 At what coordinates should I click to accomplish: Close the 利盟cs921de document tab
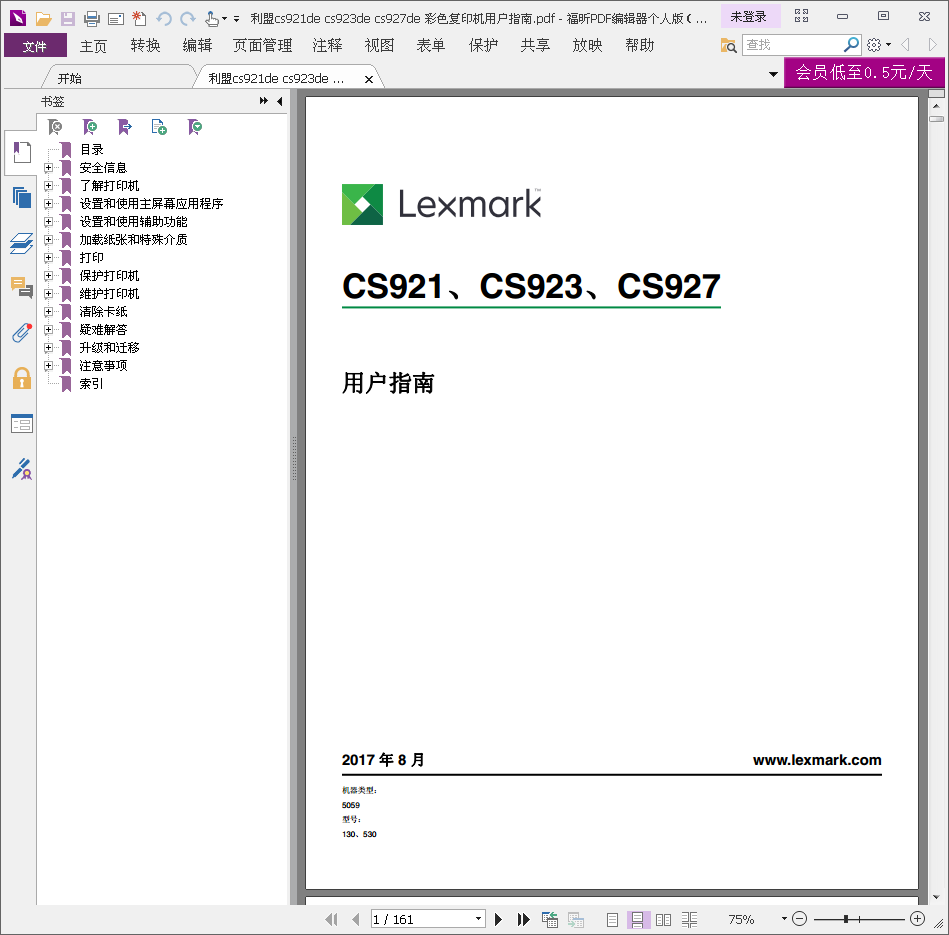pos(369,79)
